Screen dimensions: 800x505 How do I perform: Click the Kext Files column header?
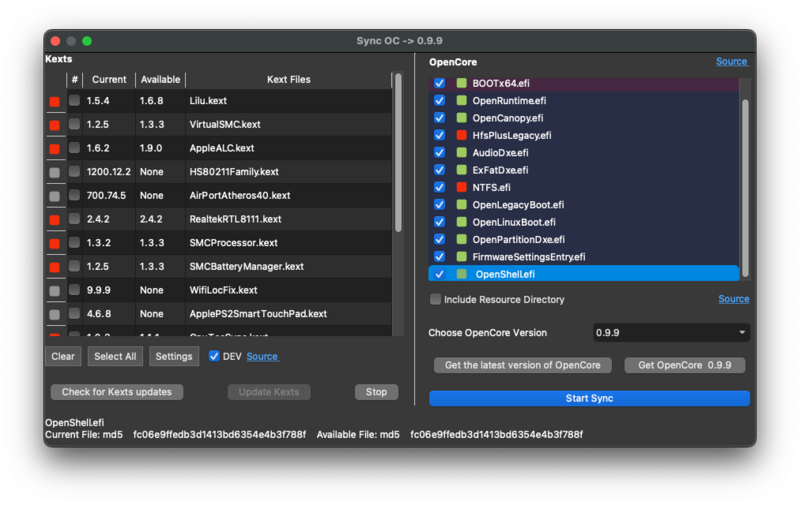(289, 80)
